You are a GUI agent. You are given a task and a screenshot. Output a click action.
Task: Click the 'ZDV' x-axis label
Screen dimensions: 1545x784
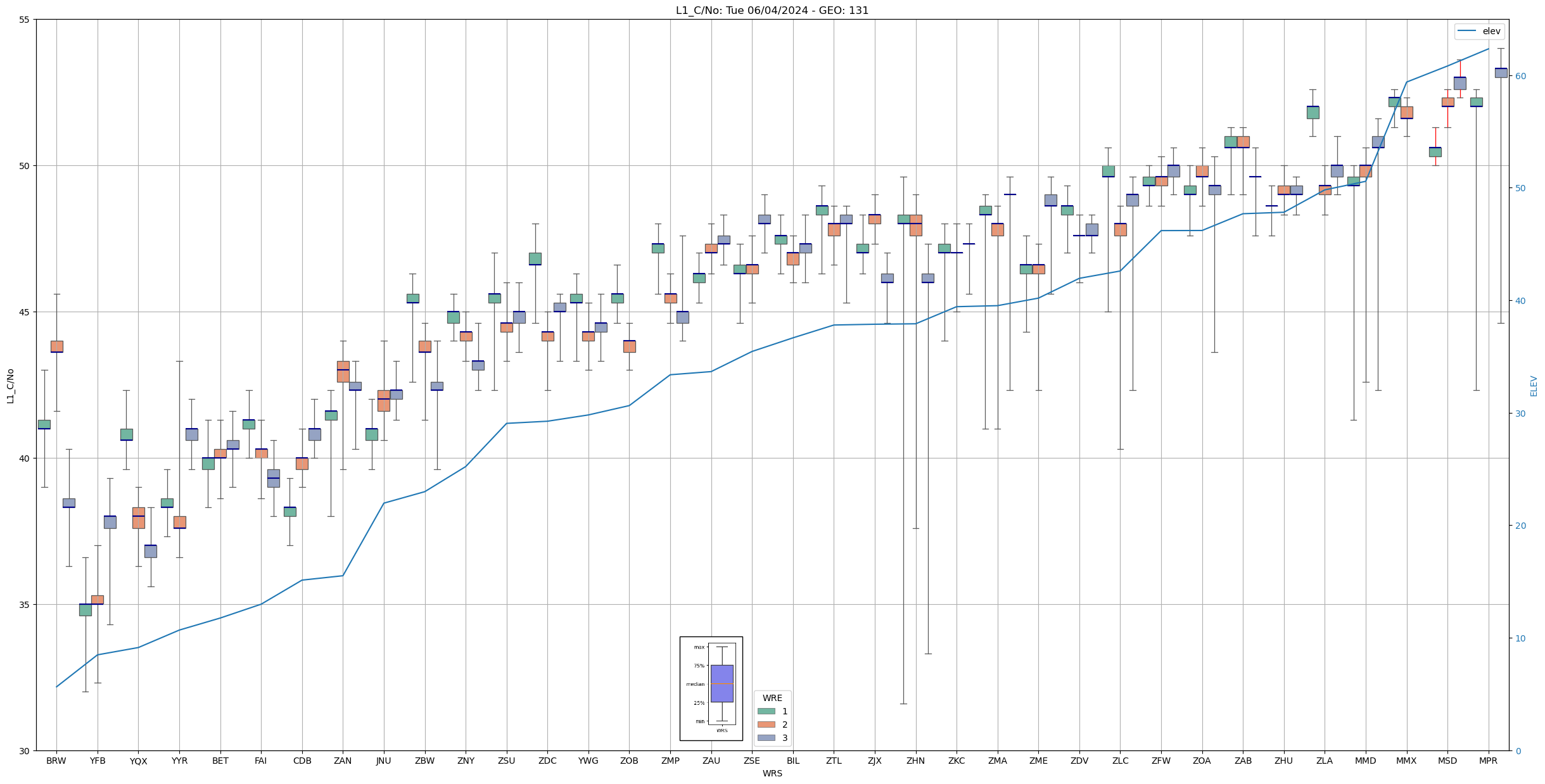tap(1079, 761)
